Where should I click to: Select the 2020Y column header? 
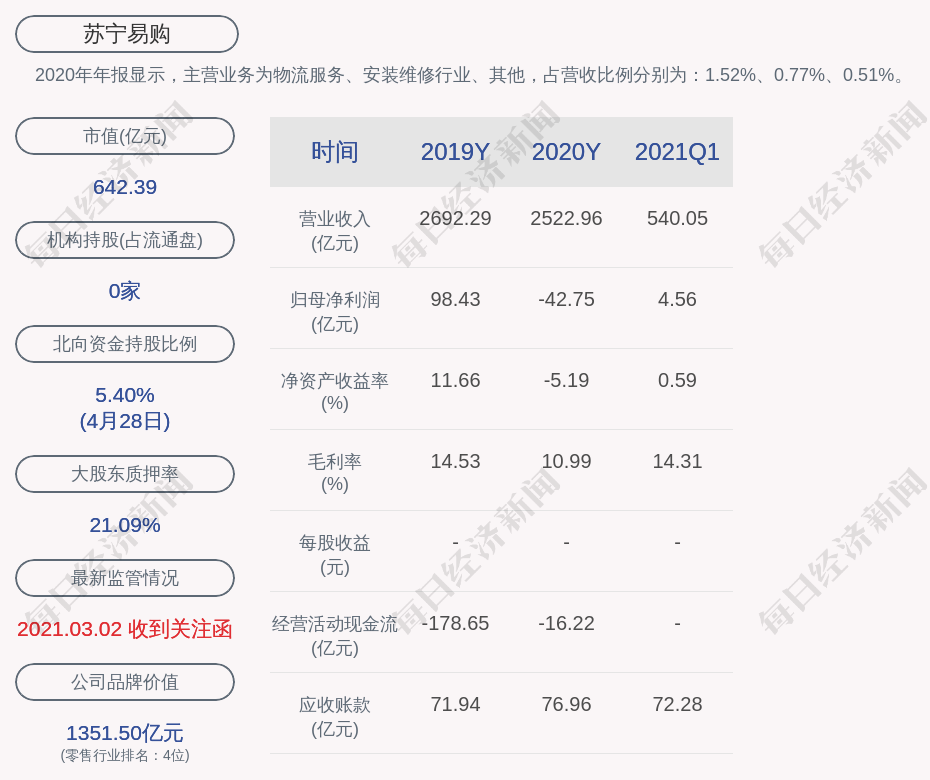tap(566, 152)
